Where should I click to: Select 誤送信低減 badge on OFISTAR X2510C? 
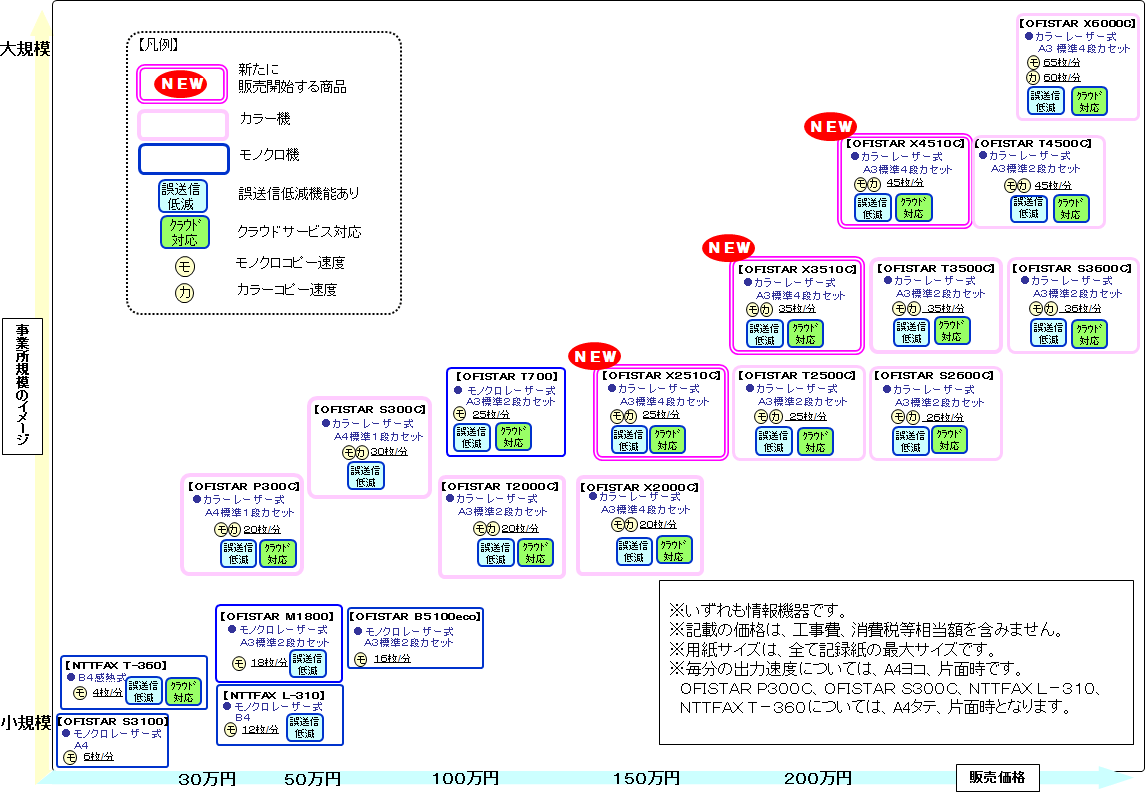tap(629, 439)
